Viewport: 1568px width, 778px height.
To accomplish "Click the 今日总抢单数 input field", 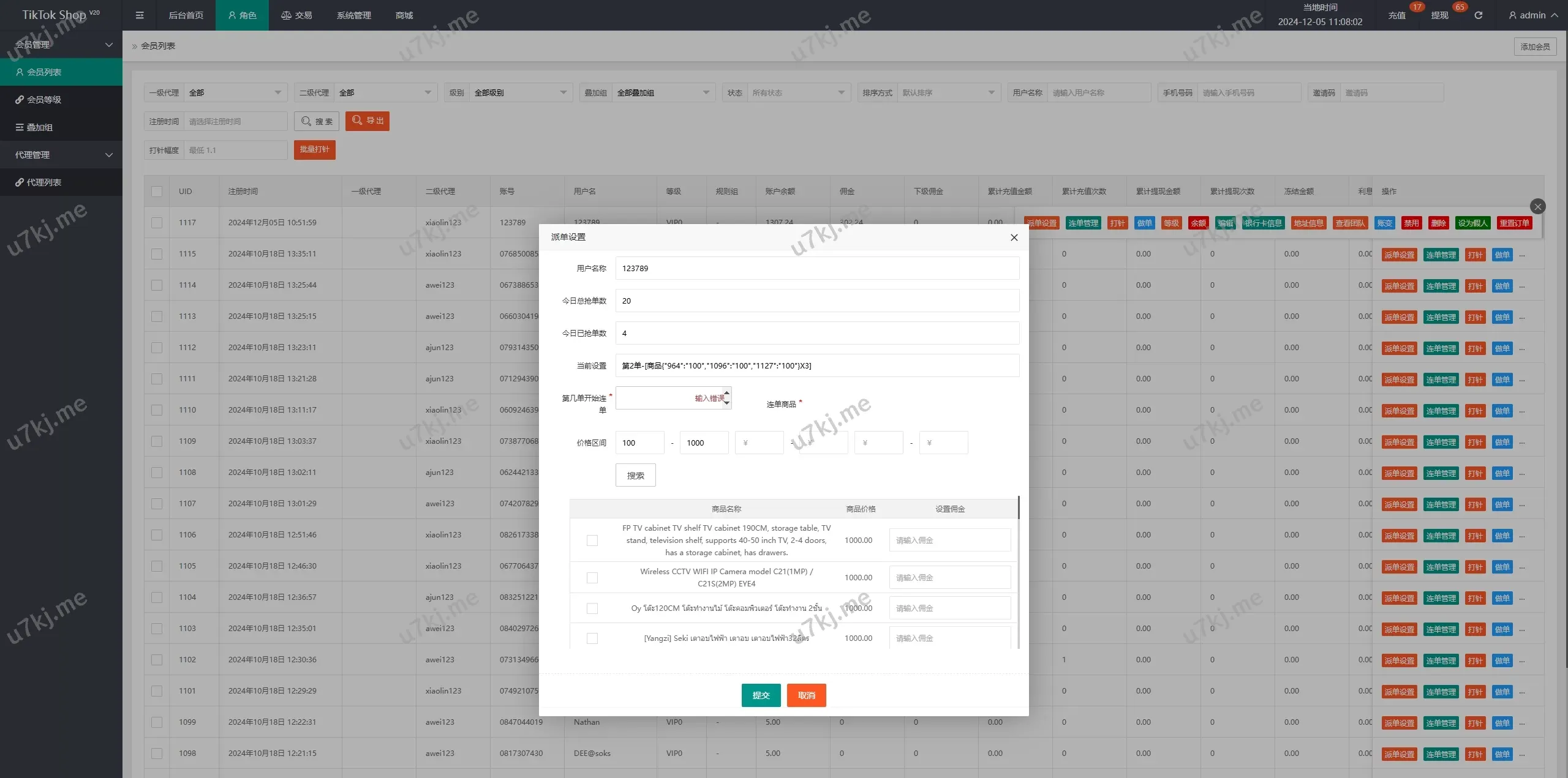I will click(x=816, y=301).
